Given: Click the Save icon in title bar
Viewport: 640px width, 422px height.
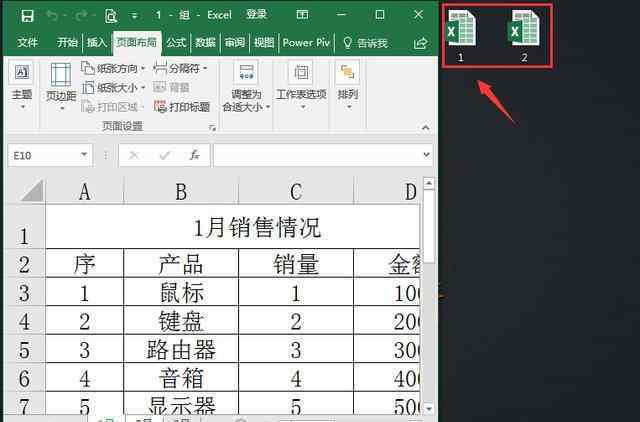Looking at the screenshot, I should pyautogui.click(x=27, y=15).
